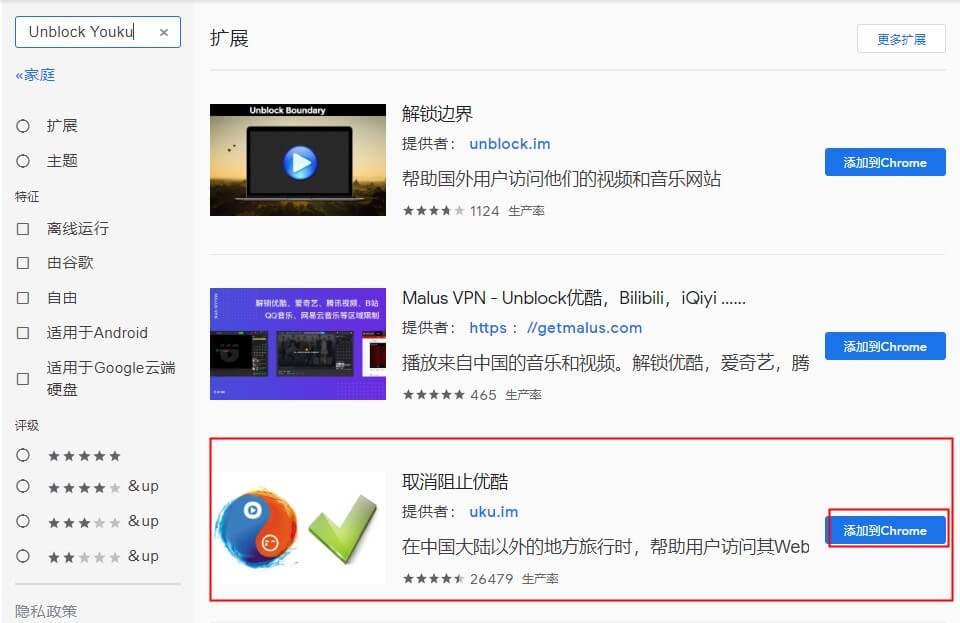Open the Malus VPN thumbnail image
The image size is (960, 623).
click(x=298, y=344)
